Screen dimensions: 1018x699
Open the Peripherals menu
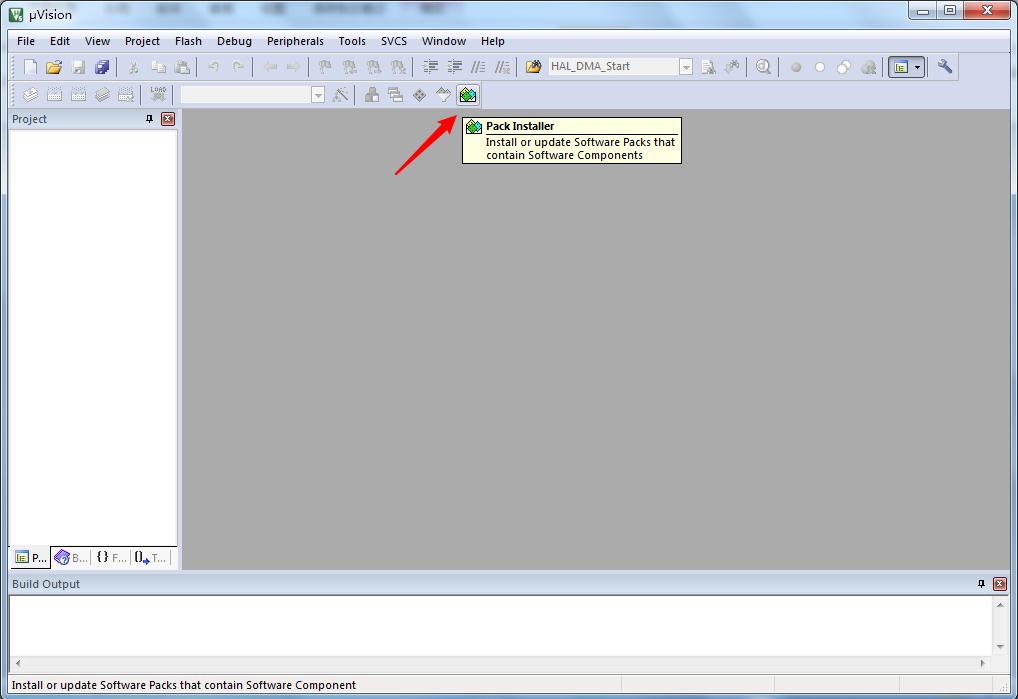tap(295, 41)
